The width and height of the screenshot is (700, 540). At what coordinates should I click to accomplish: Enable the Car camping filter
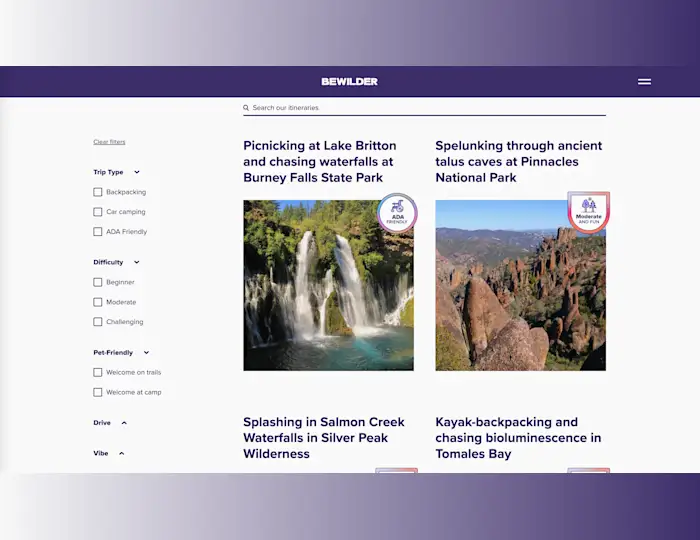coord(98,212)
